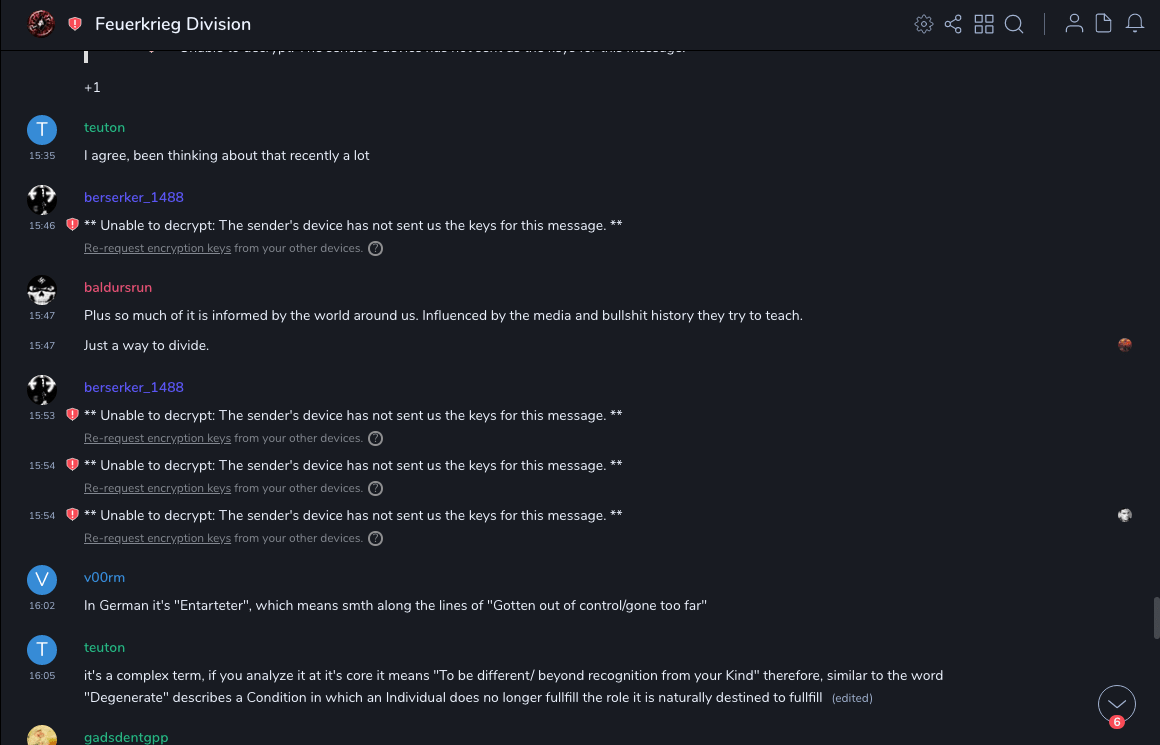This screenshot has width=1160, height=745.
Task: Open the baldursrun username
Action: [118, 288]
